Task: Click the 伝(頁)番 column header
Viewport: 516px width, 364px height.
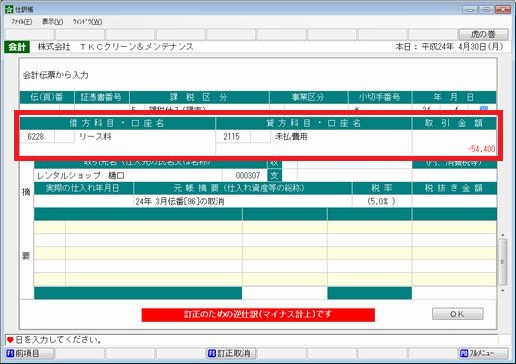Action: coord(47,97)
